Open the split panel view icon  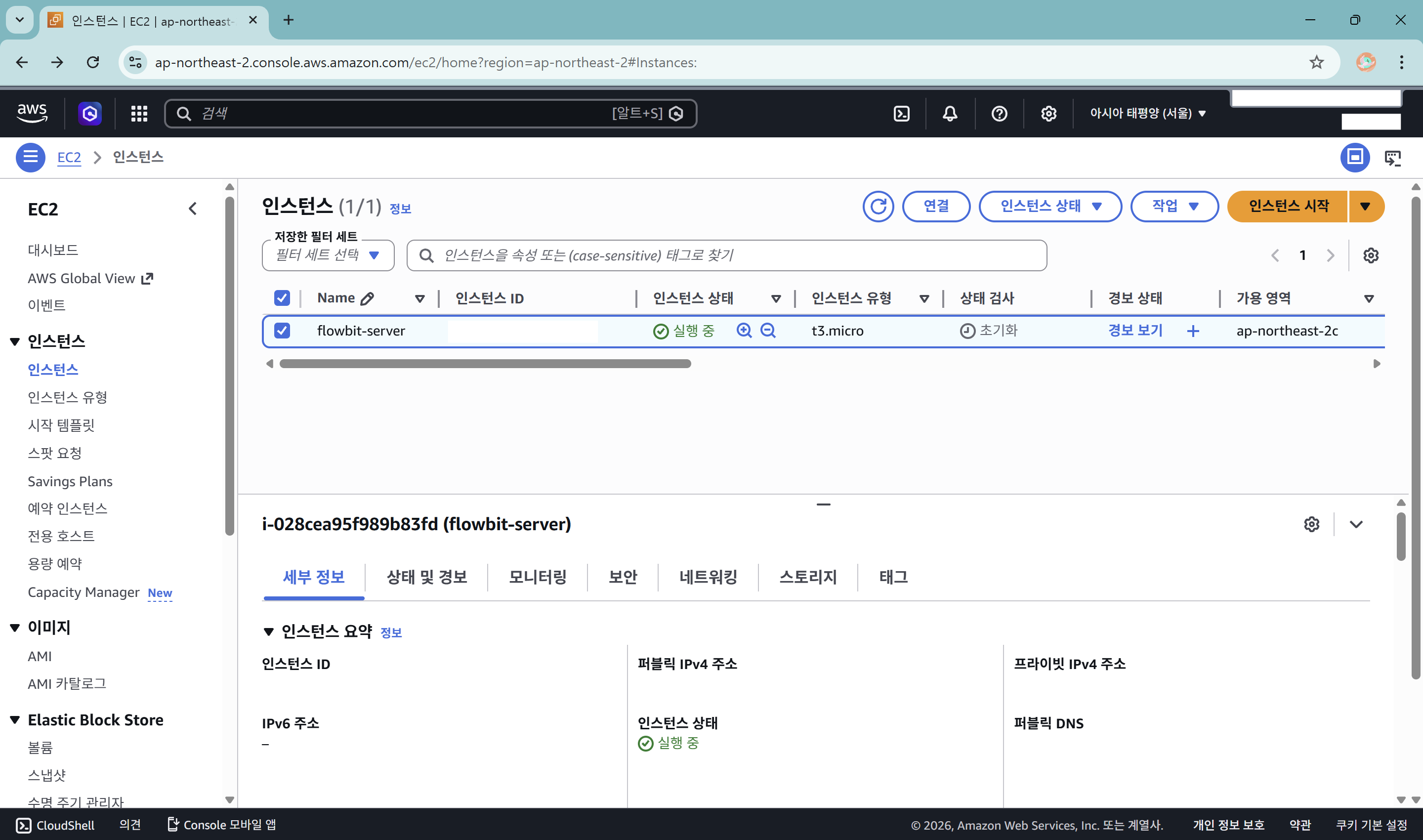(1355, 157)
